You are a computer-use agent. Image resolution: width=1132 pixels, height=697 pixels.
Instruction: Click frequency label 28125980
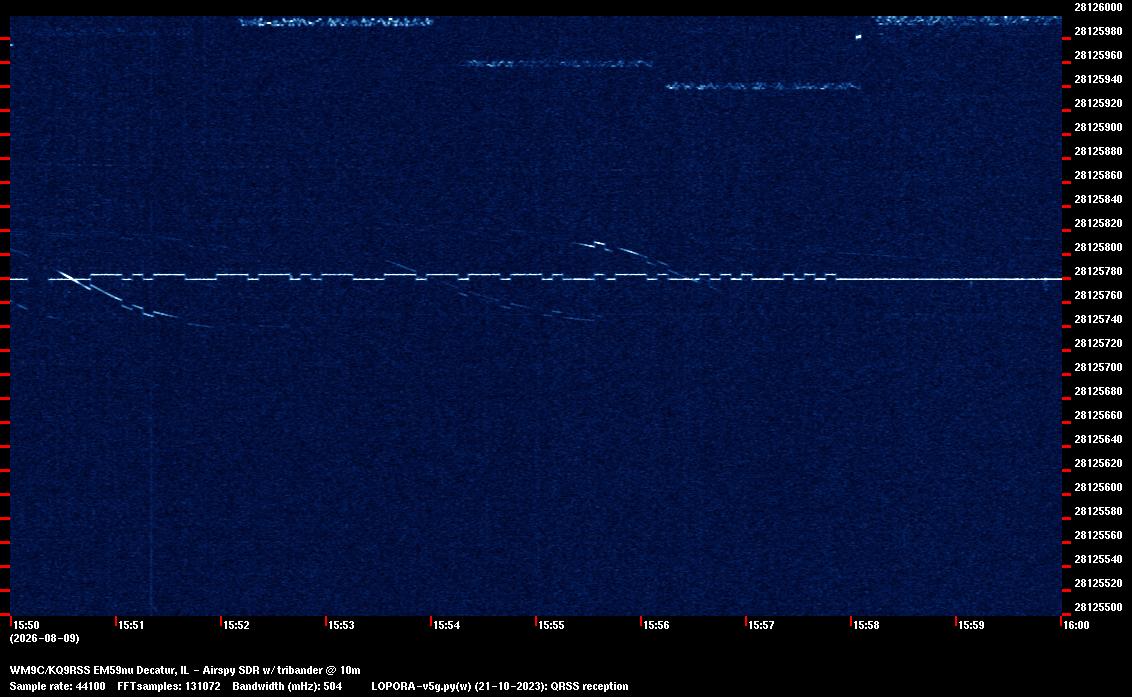(x=1098, y=31)
